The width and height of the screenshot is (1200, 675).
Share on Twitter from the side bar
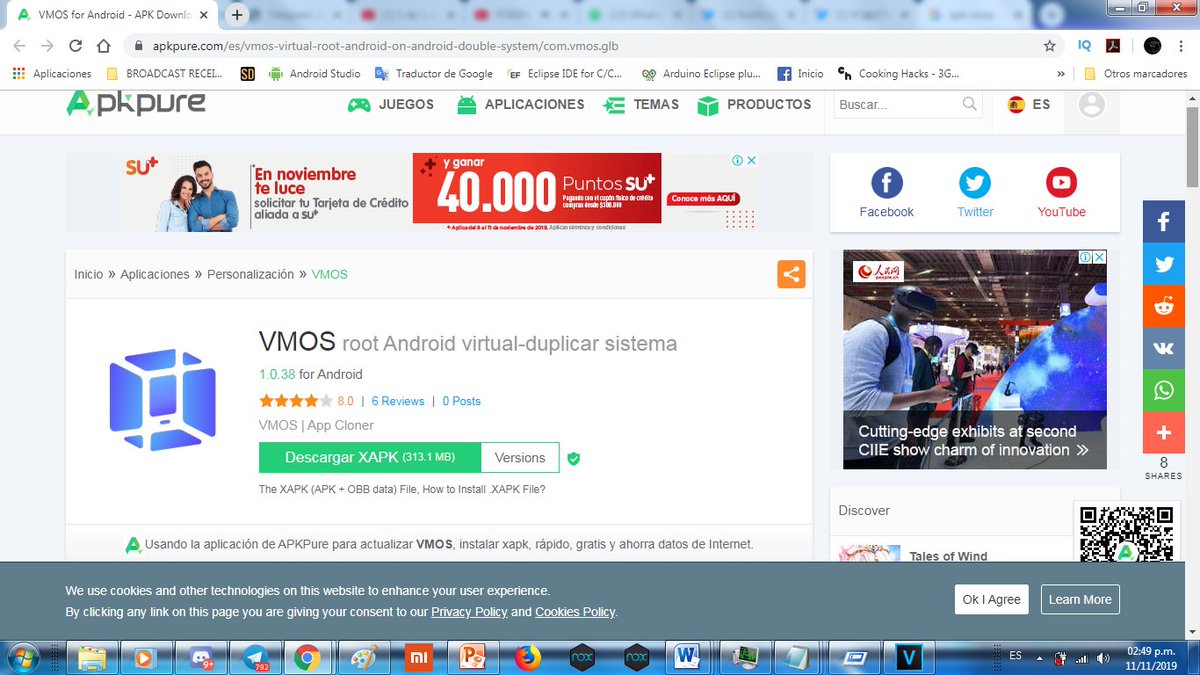pyautogui.click(x=1164, y=264)
